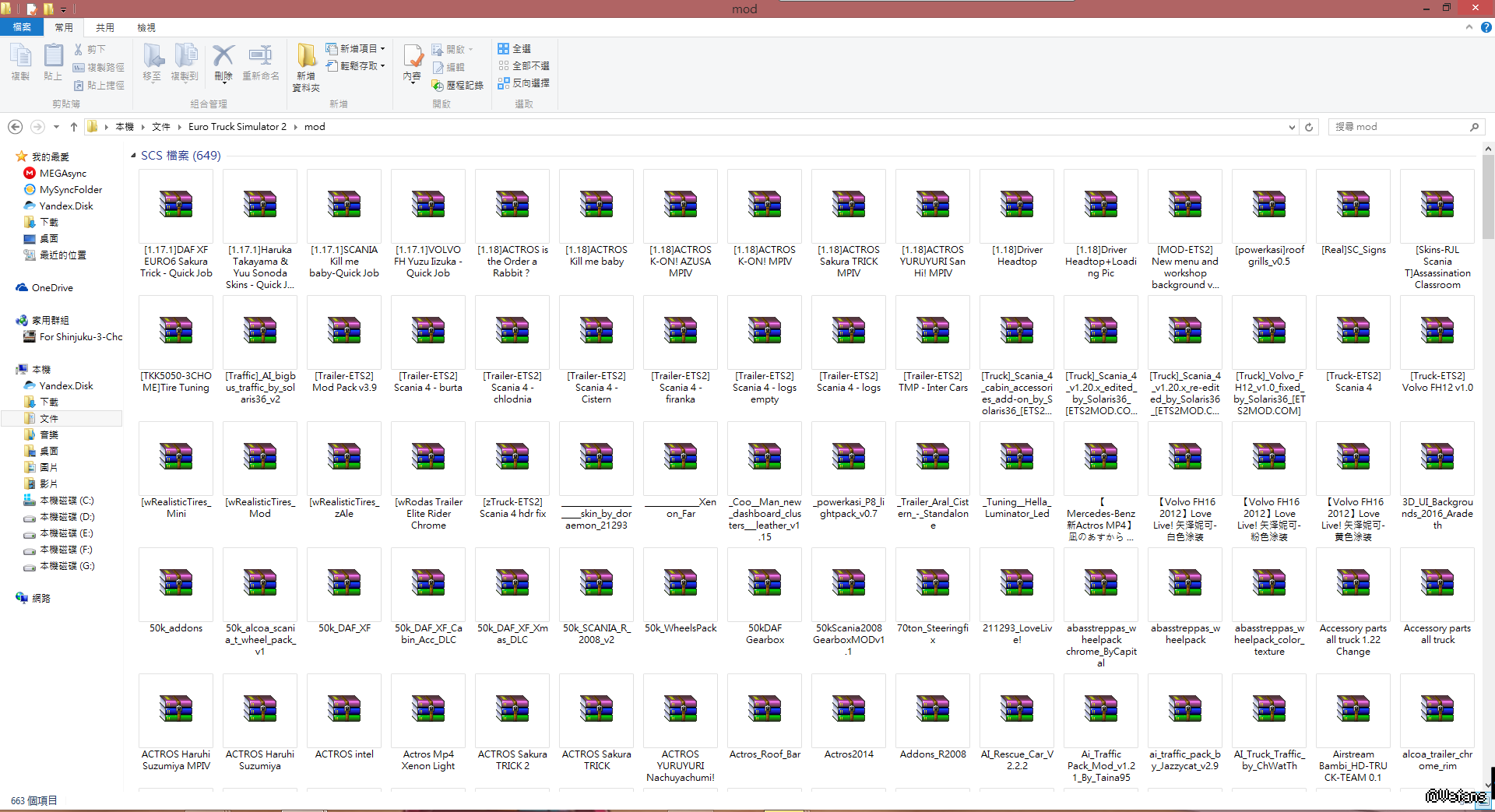Switch to the 共用 (Share) ribbon tab
The image size is (1495, 812).
[x=105, y=27]
